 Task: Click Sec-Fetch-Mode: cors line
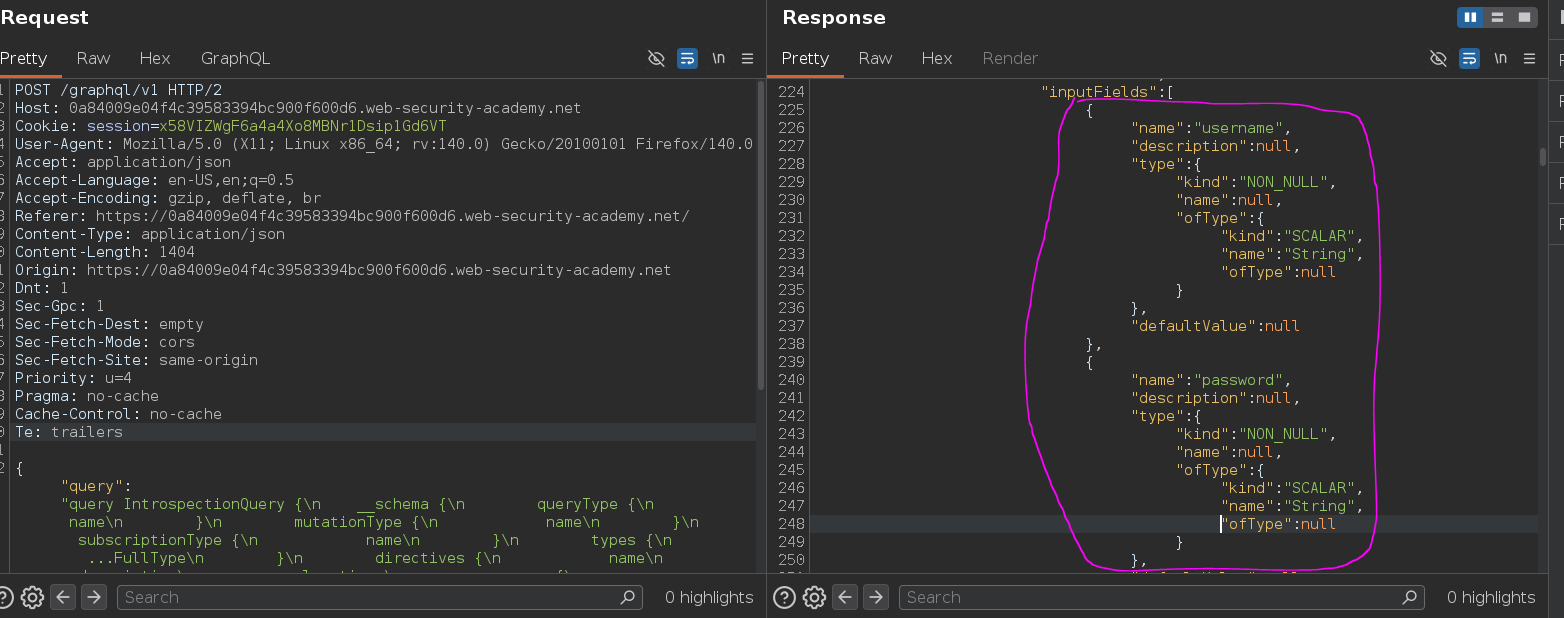tap(104, 342)
